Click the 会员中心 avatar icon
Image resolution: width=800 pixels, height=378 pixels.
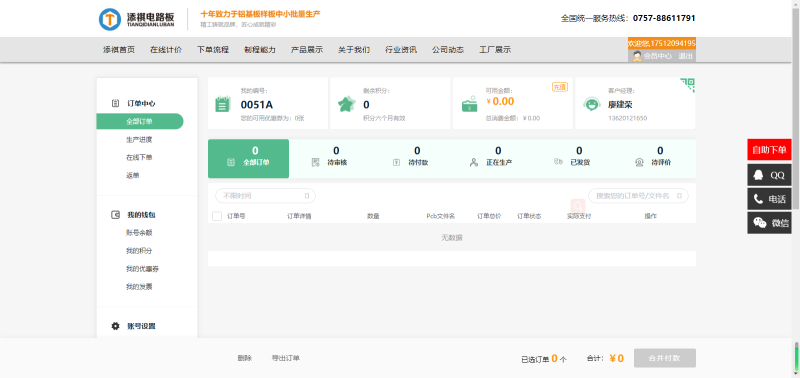[x=637, y=56]
